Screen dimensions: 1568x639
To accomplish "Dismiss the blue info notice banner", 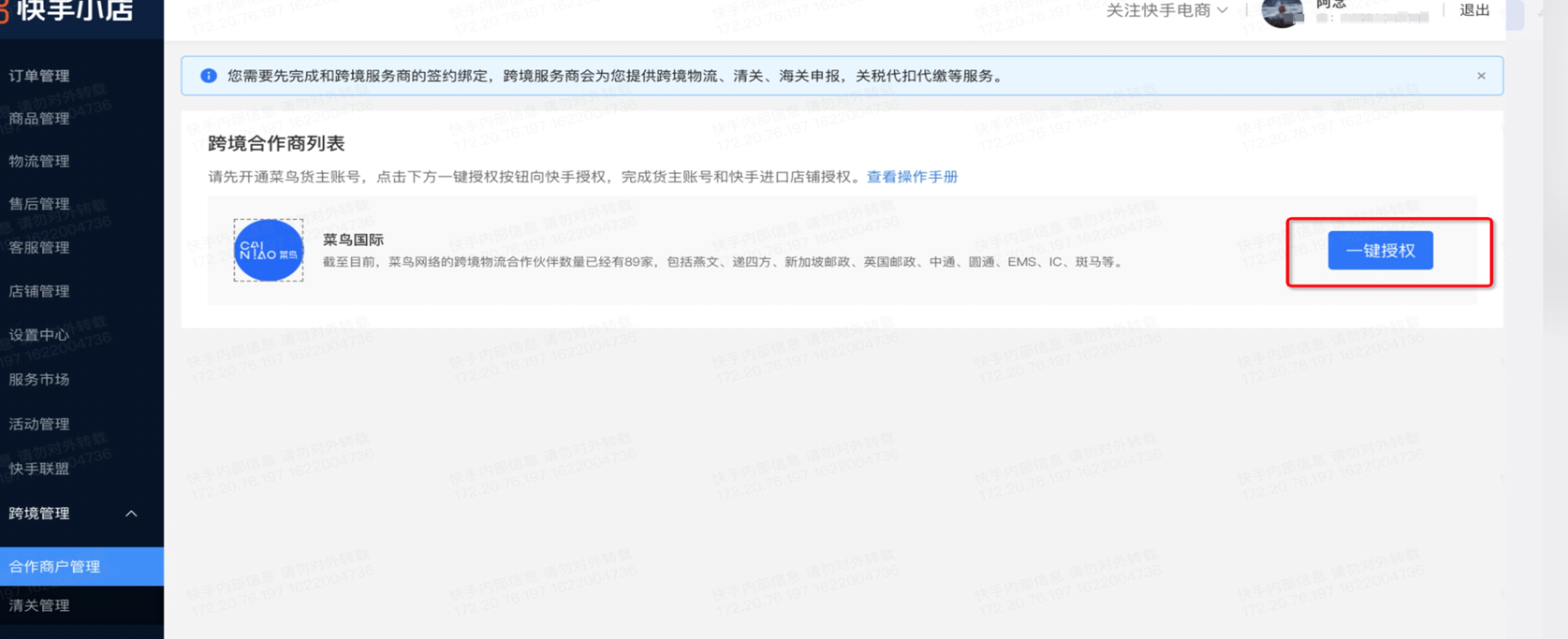I will point(1481,76).
